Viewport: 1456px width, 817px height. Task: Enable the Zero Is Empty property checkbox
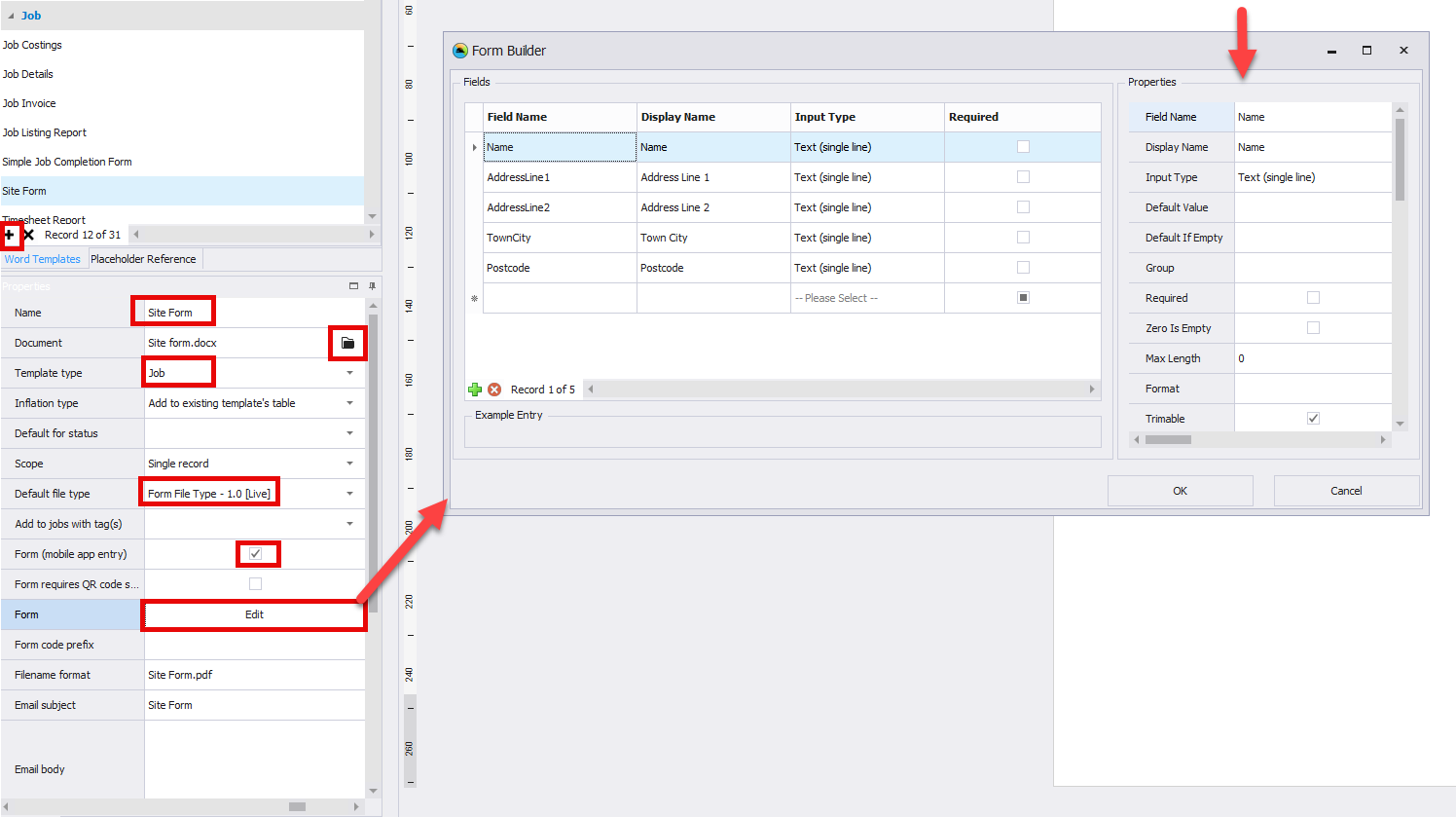coord(1313,328)
